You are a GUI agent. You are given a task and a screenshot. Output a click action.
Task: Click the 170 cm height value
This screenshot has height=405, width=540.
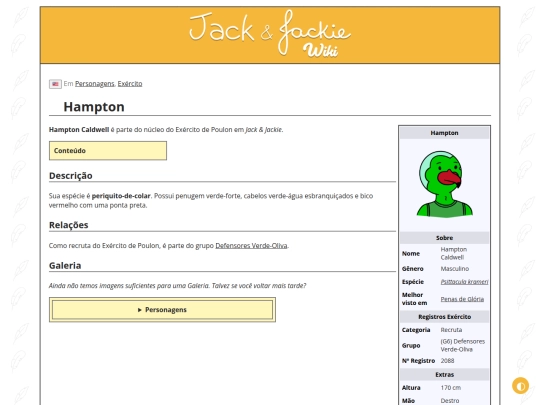(x=450, y=387)
